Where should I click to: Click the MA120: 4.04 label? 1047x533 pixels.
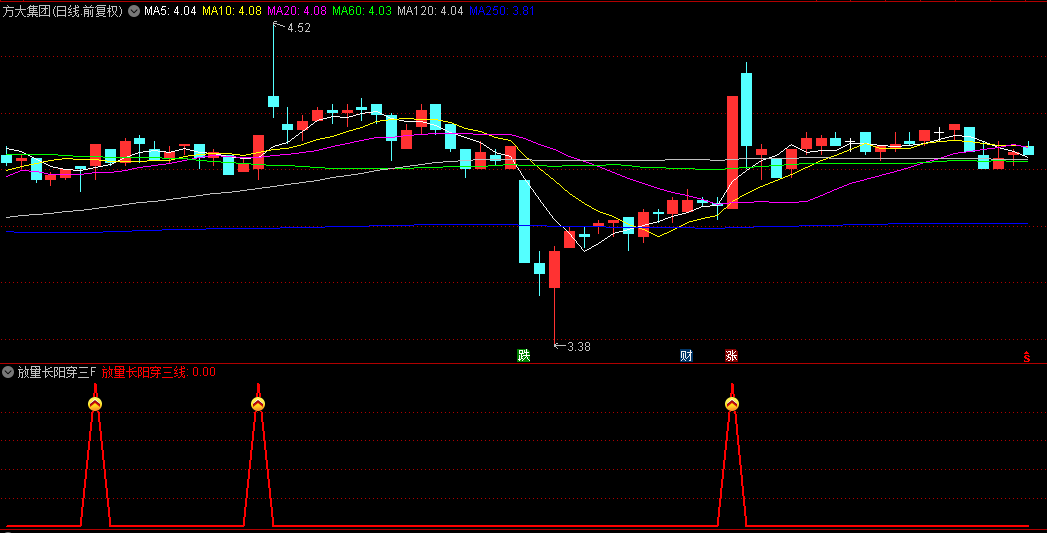430,11
